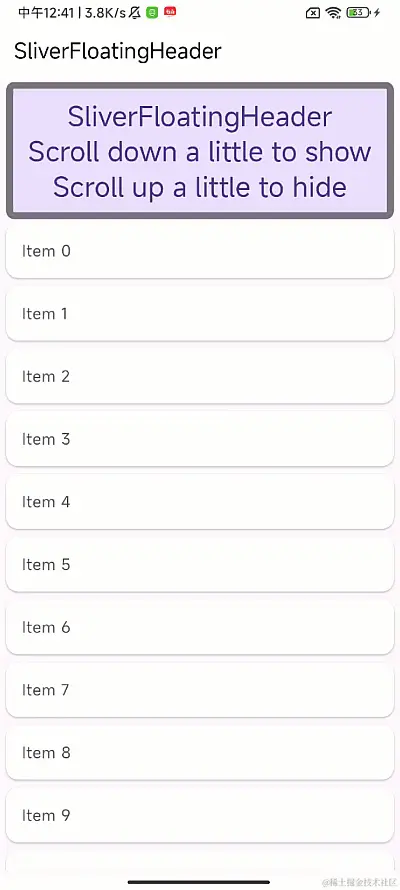The height and width of the screenshot is (890, 400).
Task: Select the Item 5 list entry
Action: coord(200,565)
